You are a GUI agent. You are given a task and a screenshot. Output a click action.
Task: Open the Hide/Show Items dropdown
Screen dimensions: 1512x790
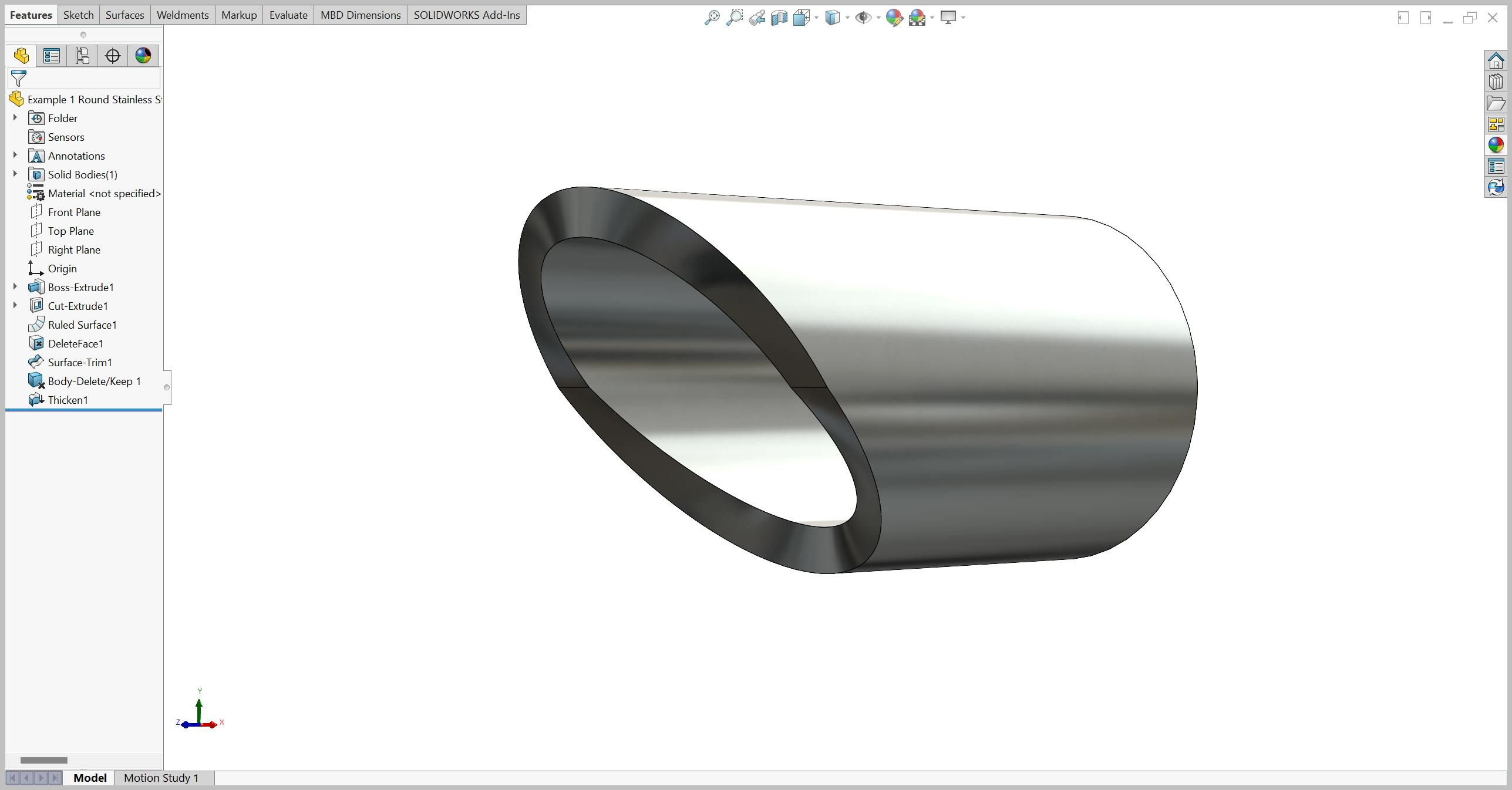click(878, 18)
